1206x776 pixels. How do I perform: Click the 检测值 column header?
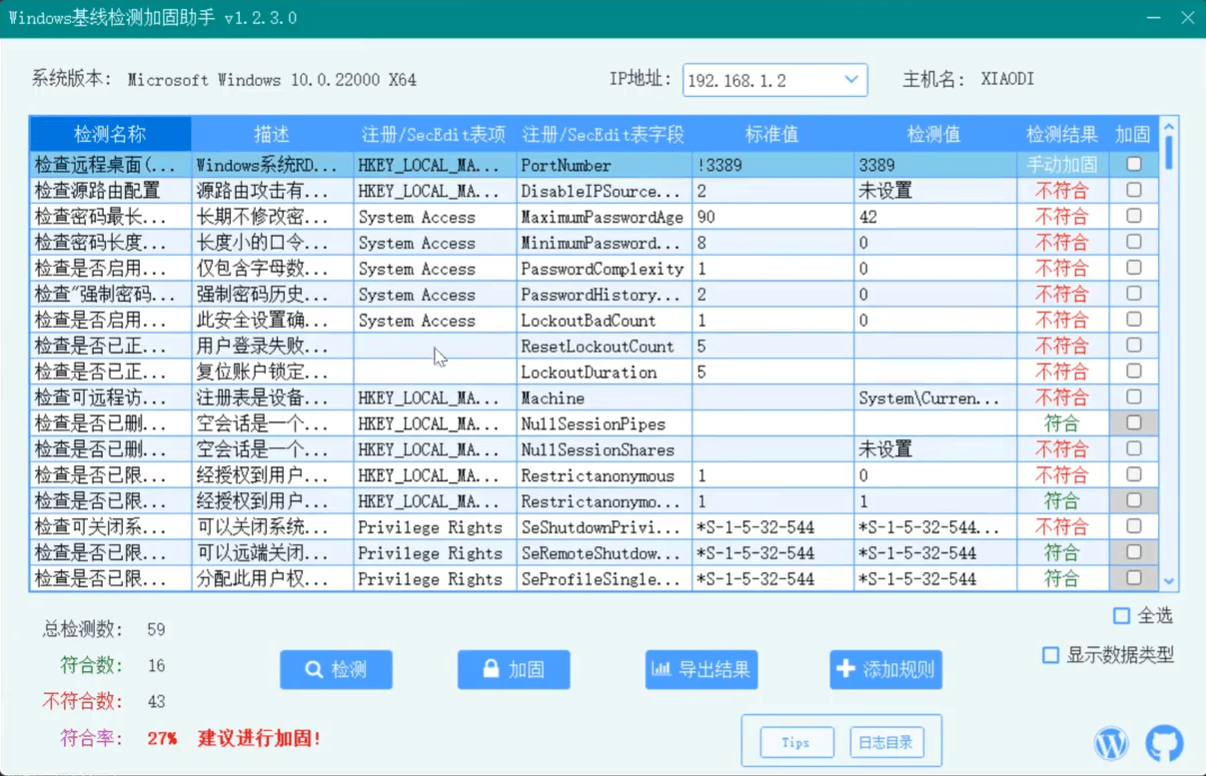point(934,134)
